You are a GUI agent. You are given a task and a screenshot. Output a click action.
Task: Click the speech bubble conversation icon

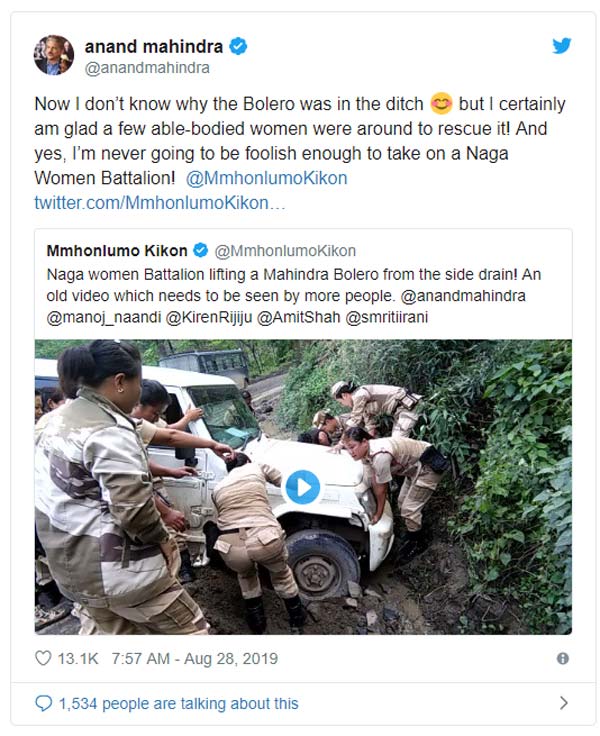click(43, 703)
